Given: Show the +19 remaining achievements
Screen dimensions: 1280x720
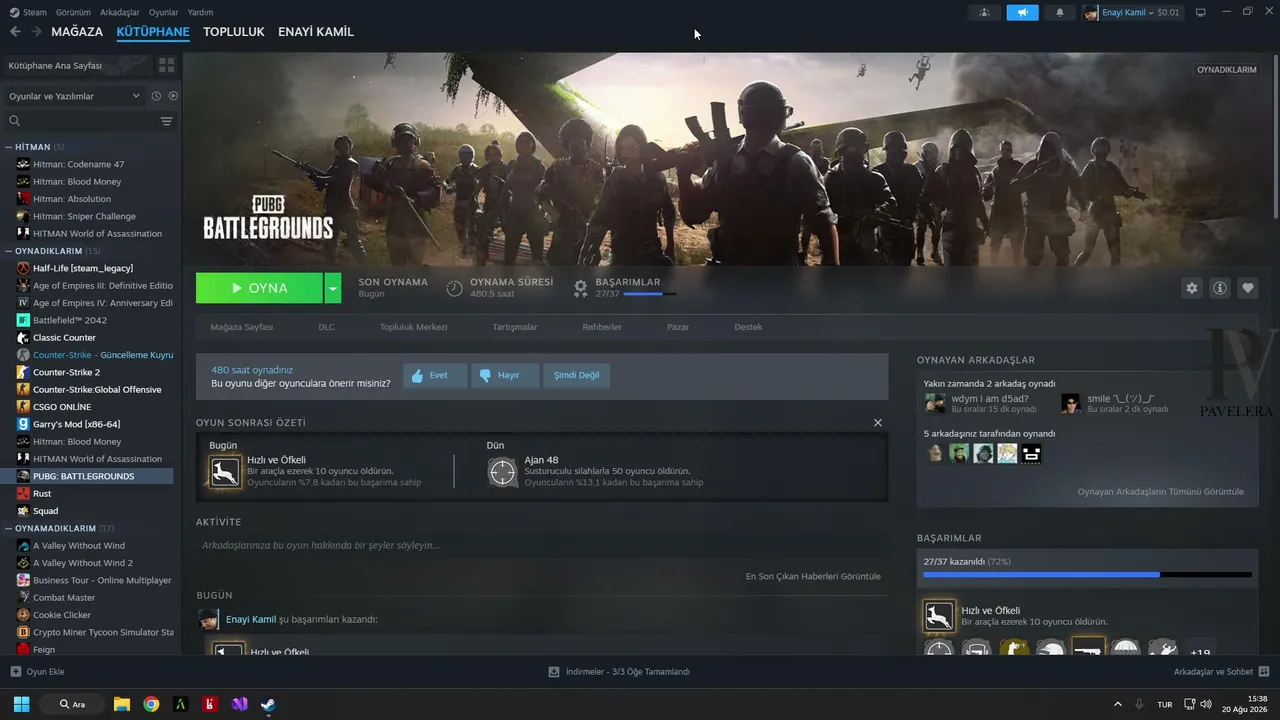Looking at the screenshot, I should (1201, 653).
